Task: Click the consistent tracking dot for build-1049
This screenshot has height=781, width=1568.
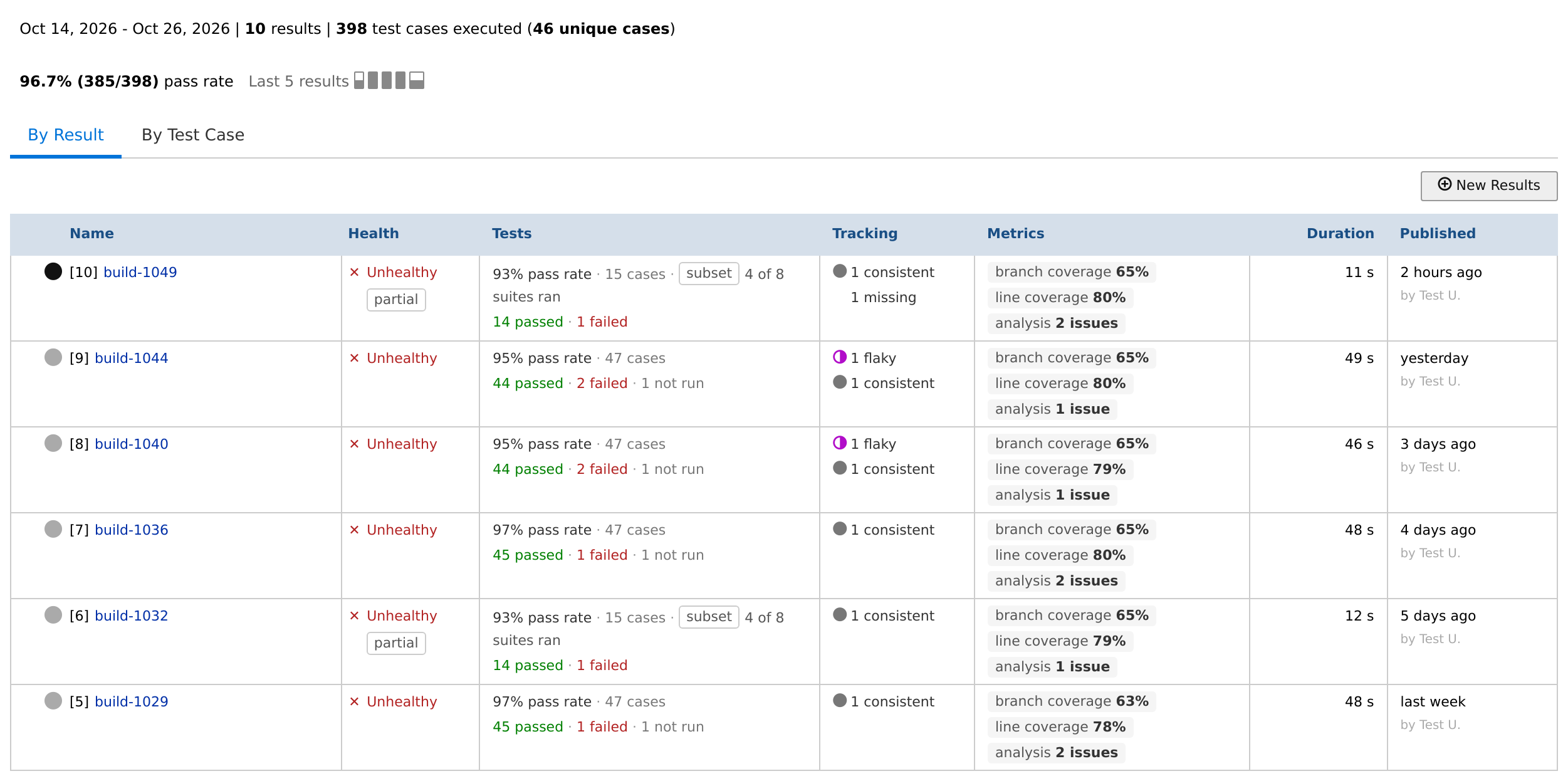Action: pos(840,271)
